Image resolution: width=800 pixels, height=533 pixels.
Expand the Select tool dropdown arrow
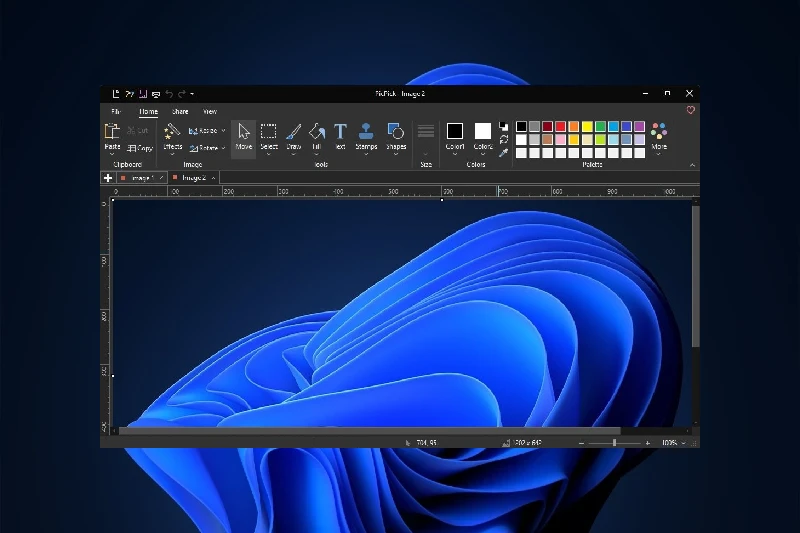pyautogui.click(x=268, y=154)
